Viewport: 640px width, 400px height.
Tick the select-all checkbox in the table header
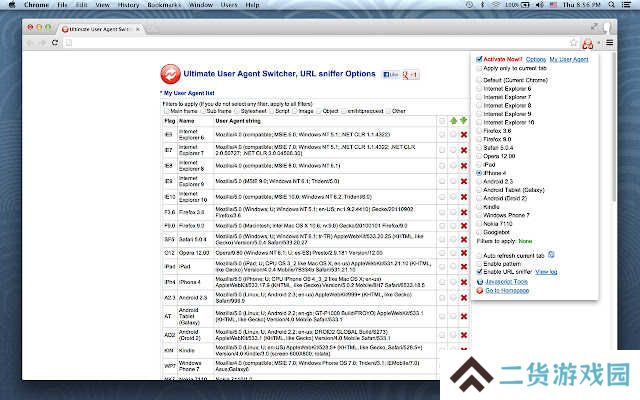pyautogui.click(x=442, y=121)
